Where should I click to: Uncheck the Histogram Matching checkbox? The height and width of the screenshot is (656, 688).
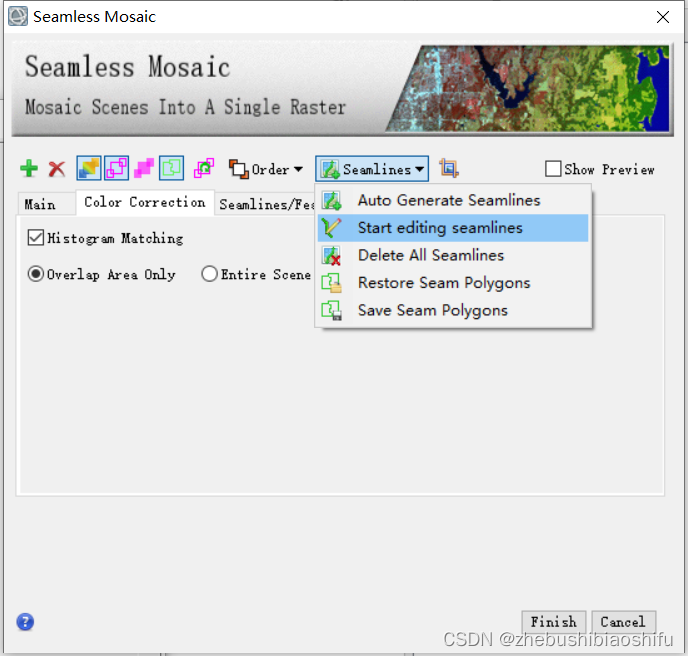click(x=36, y=238)
